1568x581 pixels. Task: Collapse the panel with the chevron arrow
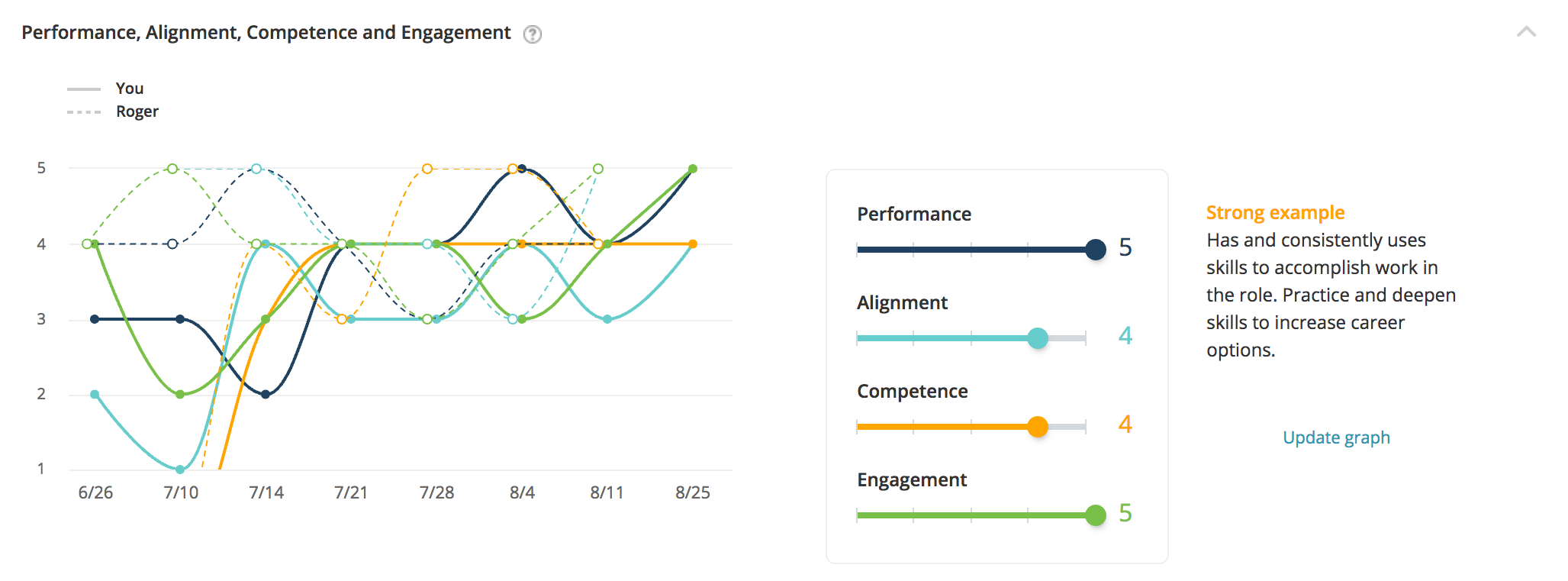pyautogui.click(x=1526, y=32)
